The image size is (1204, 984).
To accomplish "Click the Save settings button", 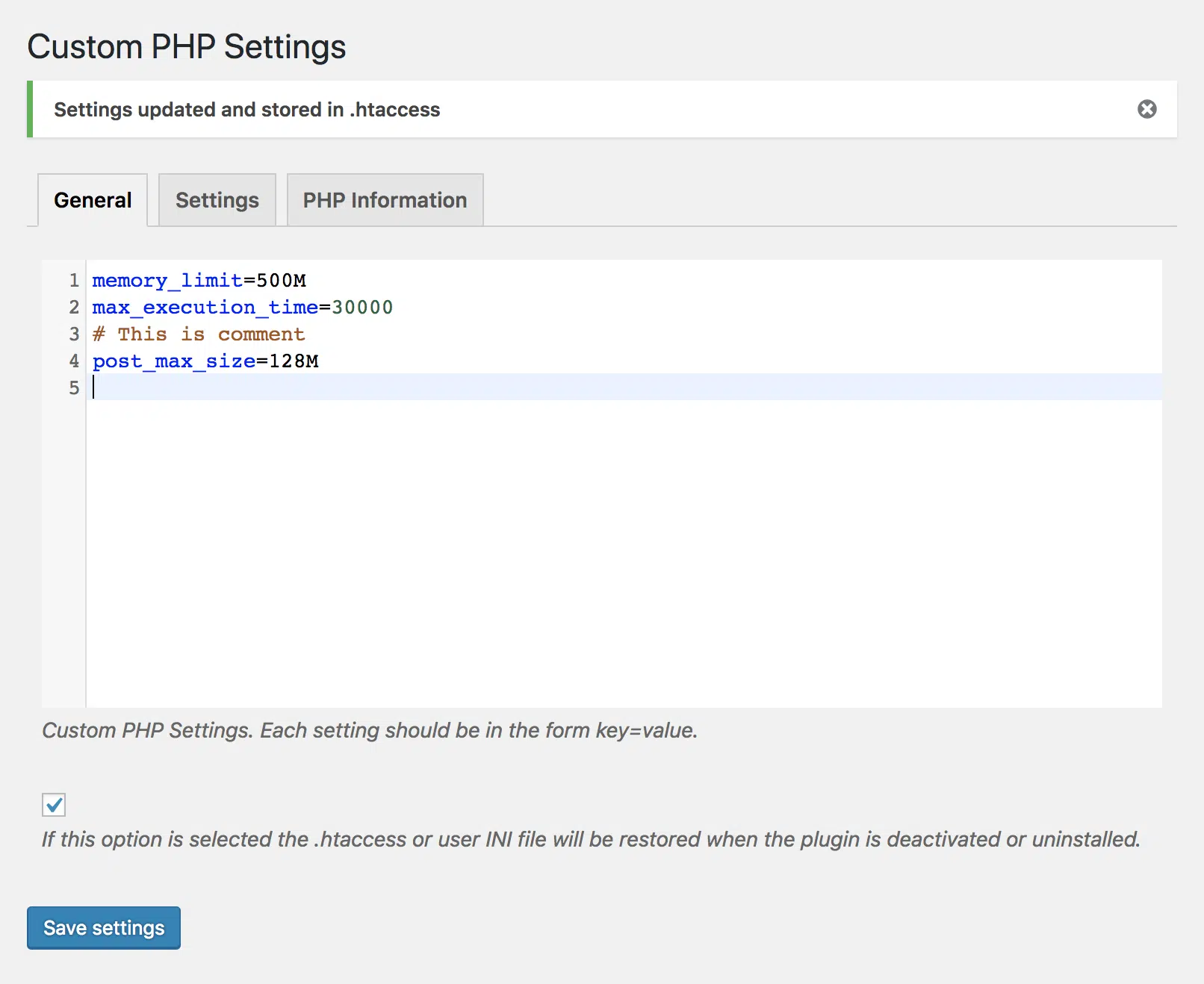I will coord(103,927).
